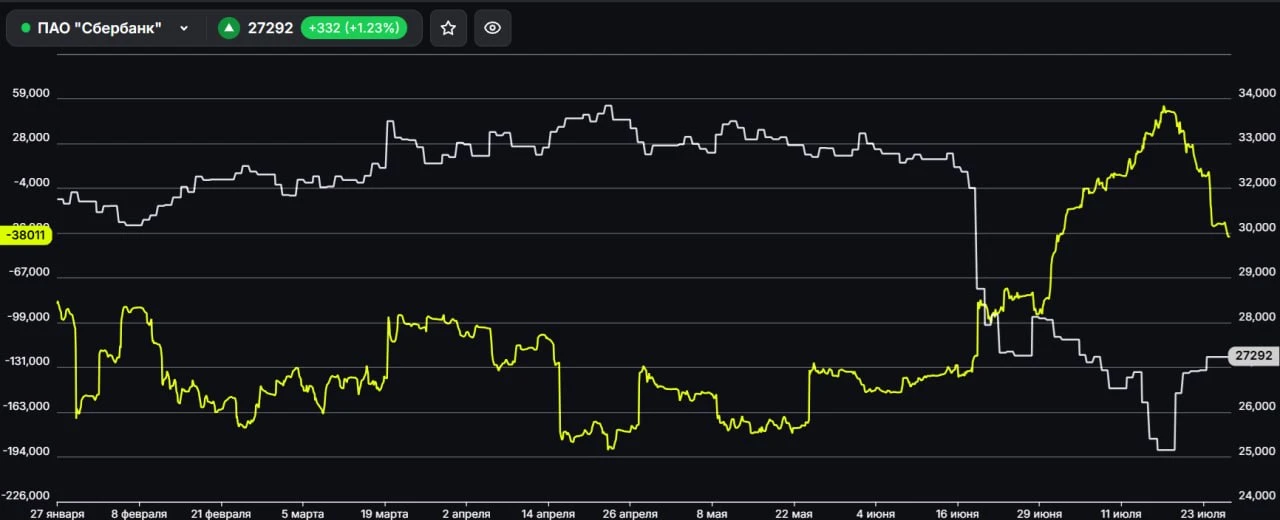Screen dimensions: 1280x520
Task: Pick the 4 июня date label
Action: coord(876,513)
